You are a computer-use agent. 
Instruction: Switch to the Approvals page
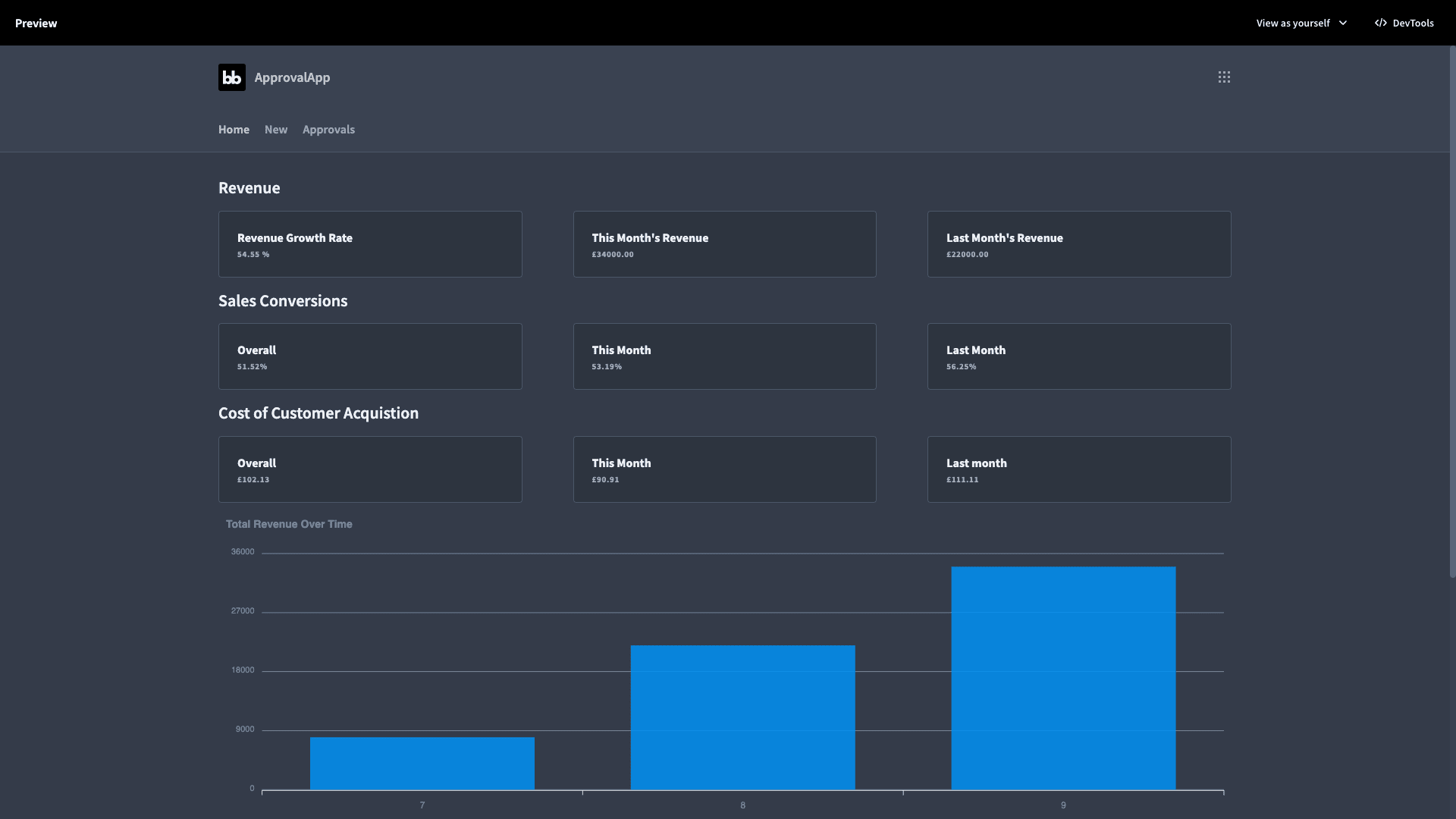328,130
